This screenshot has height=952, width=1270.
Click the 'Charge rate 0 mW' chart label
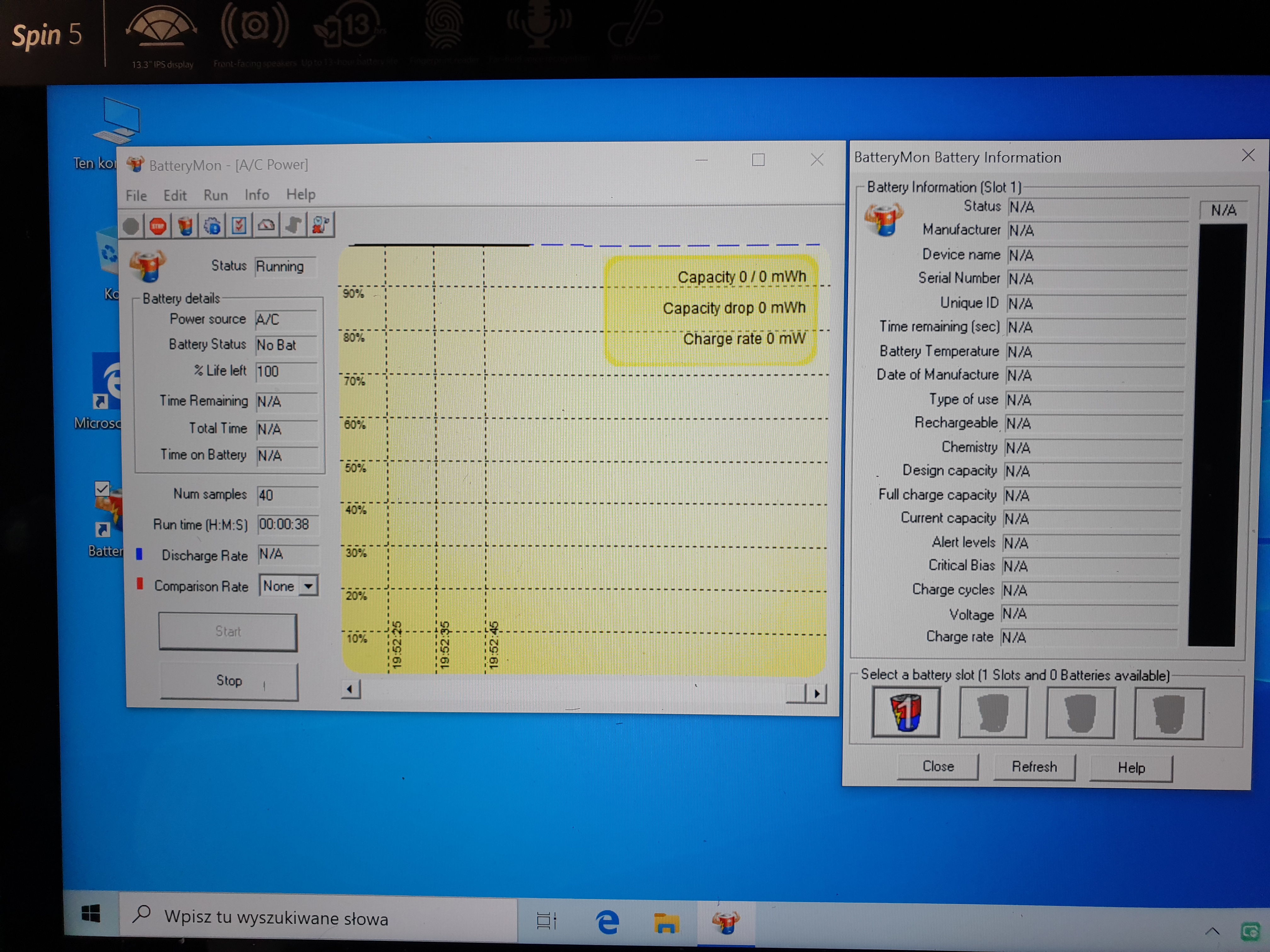pyautogui.click(x=744, y=339)
